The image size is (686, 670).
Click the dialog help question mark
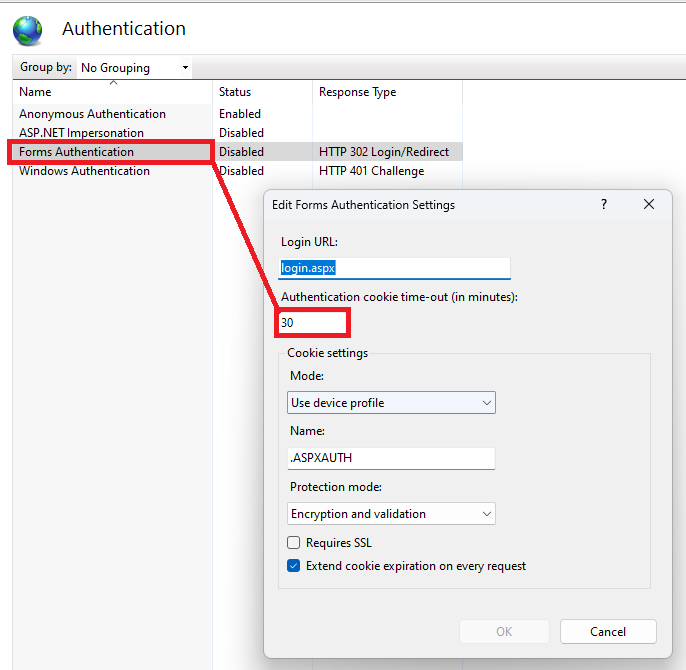603,204
